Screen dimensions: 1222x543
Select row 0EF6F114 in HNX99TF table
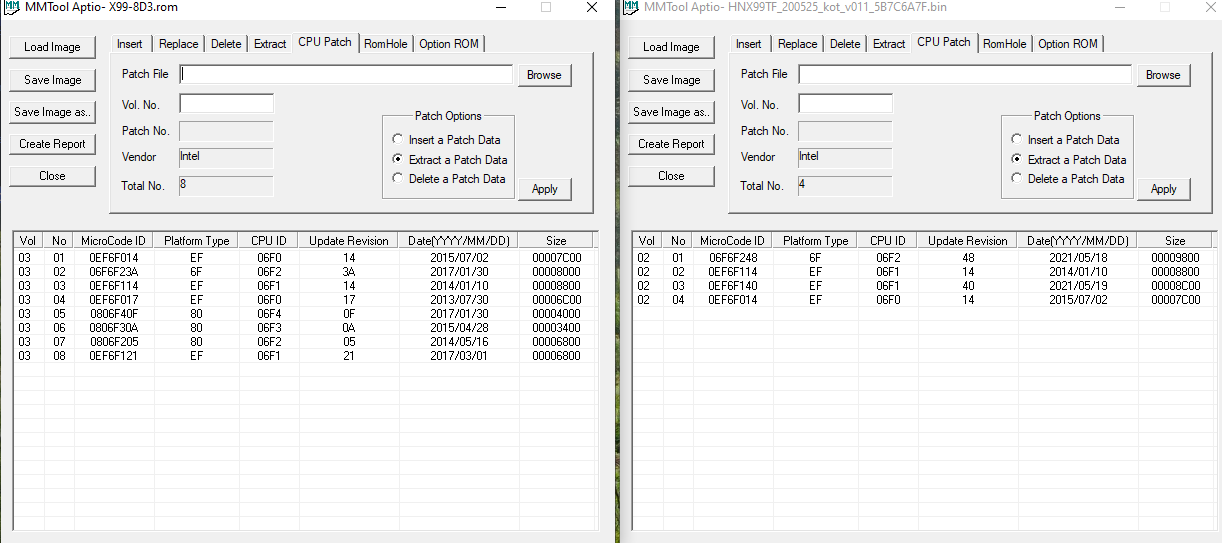tap(924, 272)
